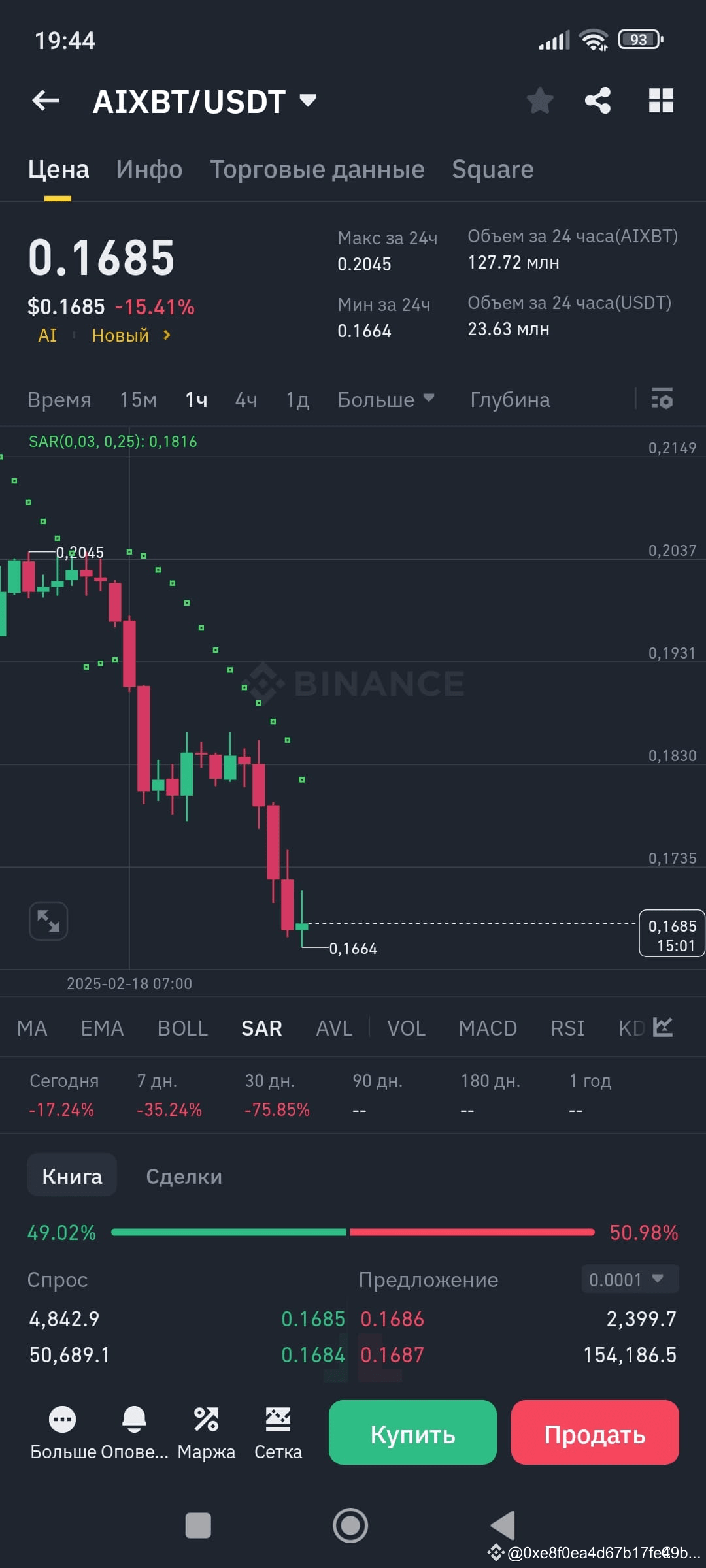Viewport: 706px width, 1568px height.
Task: Enable the RSI indicator
Action: tap(566, 1028)
